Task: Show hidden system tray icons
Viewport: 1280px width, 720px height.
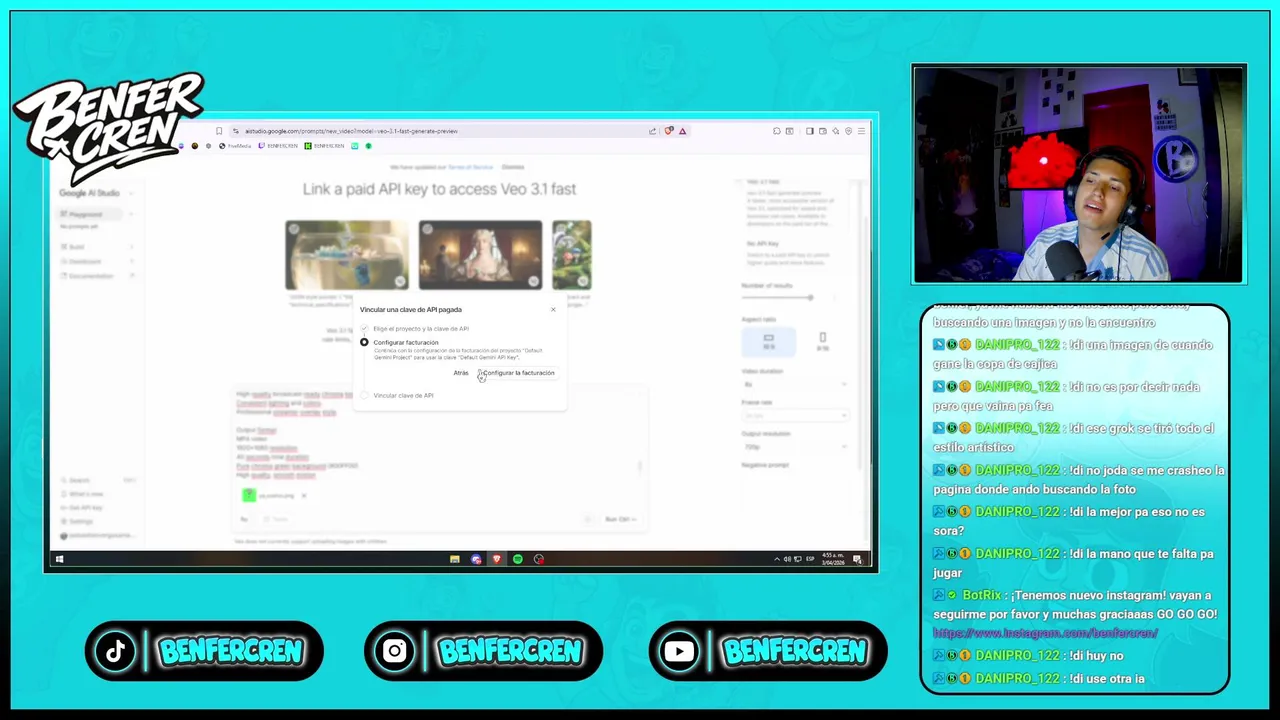Action: [x=777, y=559]
